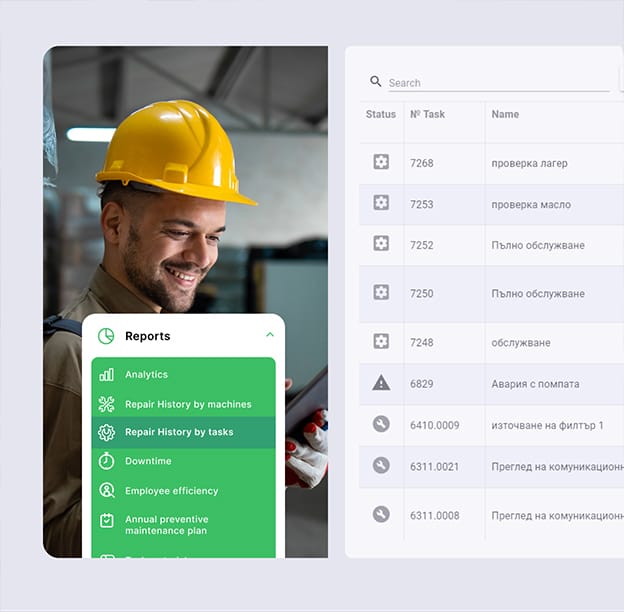Sort by the Name column header
The height and width of the screenshot is (612, 624).
click(x=505, y=114)
